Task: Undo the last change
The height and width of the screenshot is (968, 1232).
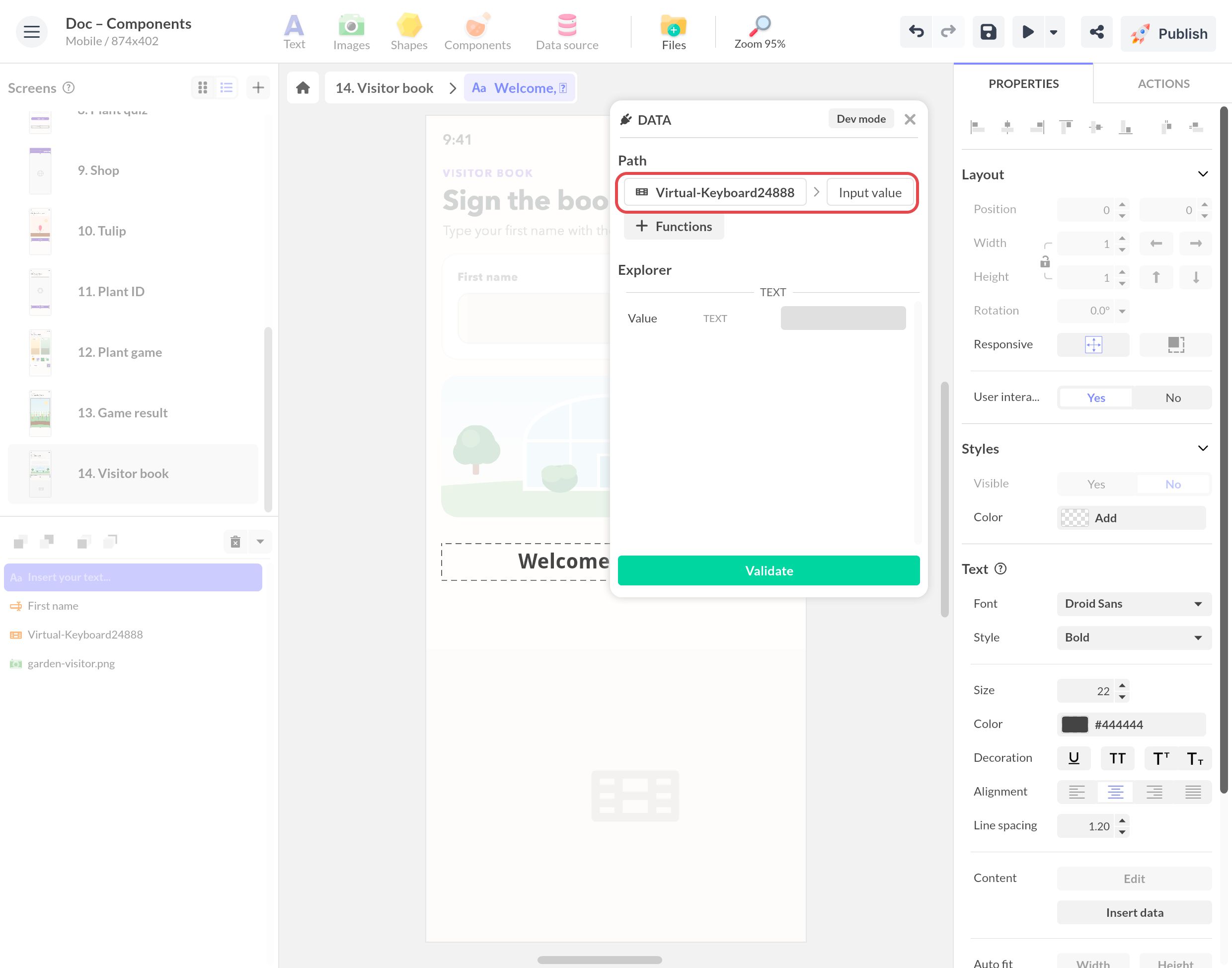Action: tap(916, 32)
